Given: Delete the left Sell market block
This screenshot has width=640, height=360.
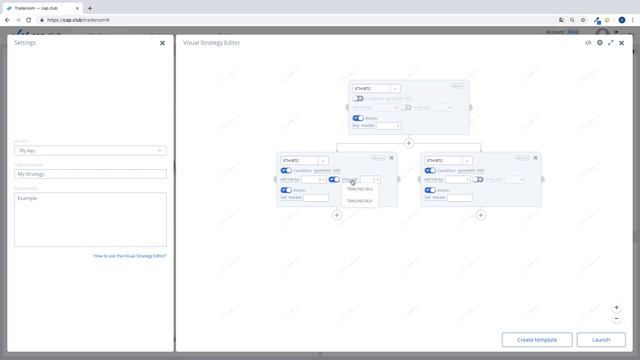Looking at the screenshot, I should 391,158.
